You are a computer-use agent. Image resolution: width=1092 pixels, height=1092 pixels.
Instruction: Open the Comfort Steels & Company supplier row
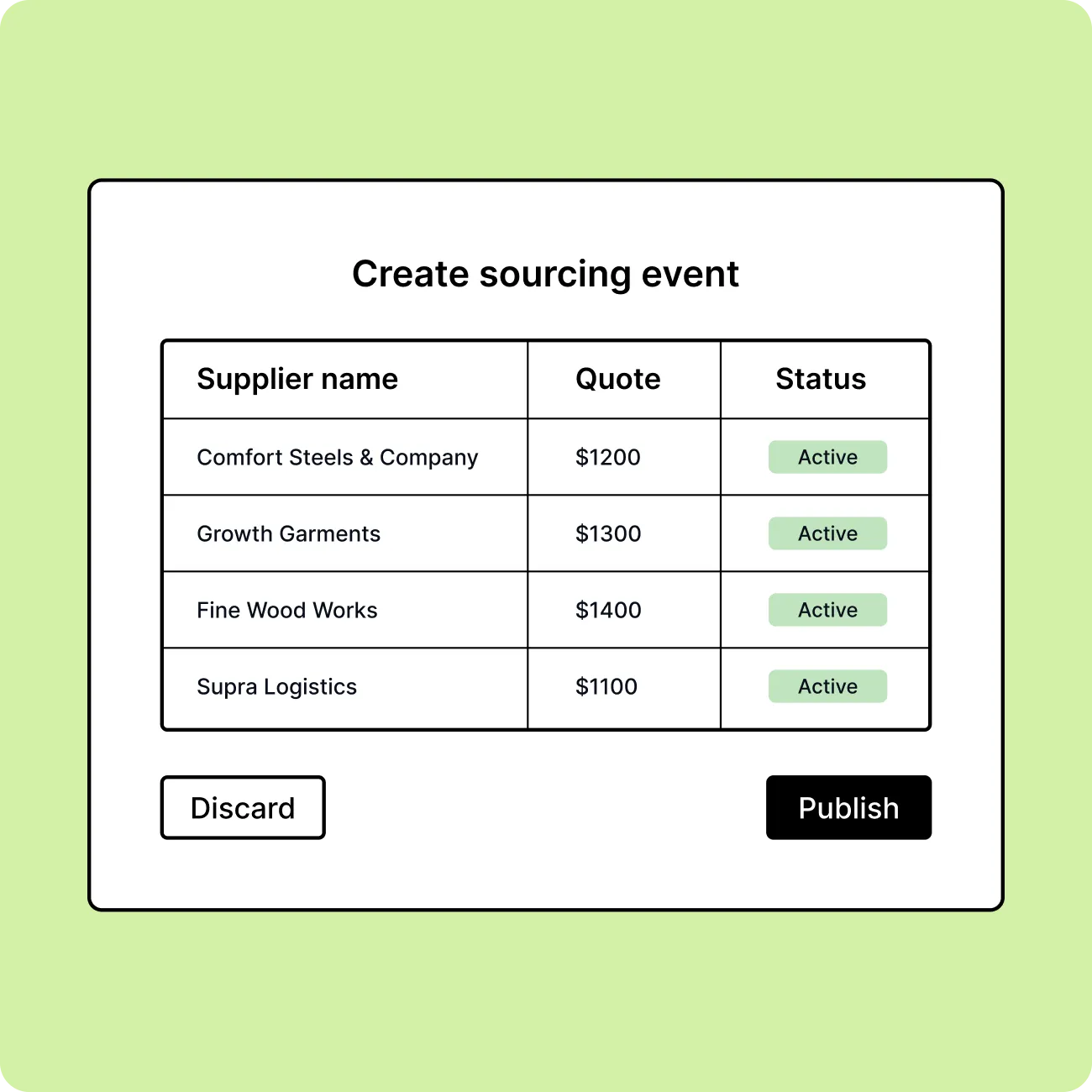tap(546, 457)
